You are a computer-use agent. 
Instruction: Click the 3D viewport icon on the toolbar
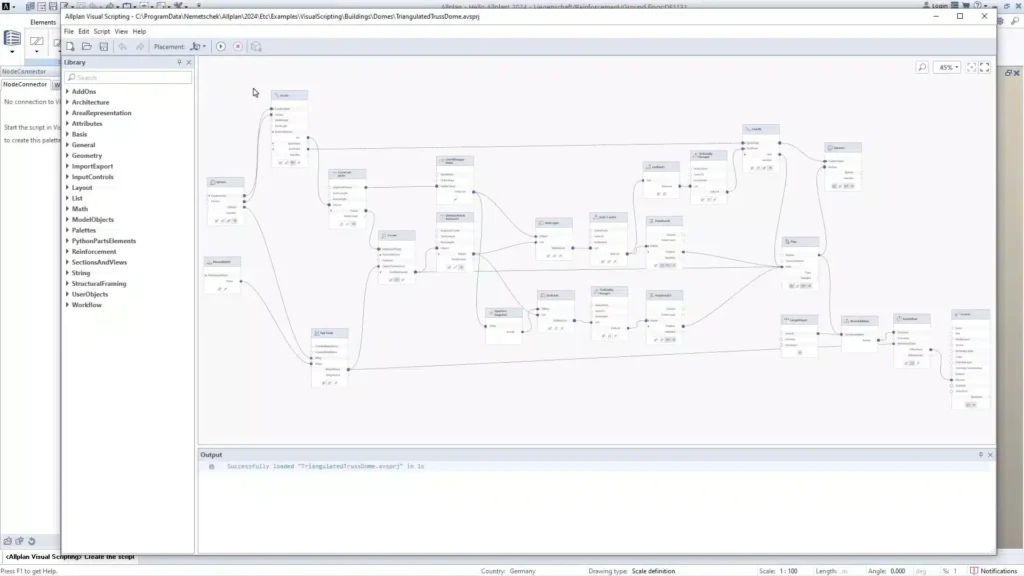click(x=256, y=46)
